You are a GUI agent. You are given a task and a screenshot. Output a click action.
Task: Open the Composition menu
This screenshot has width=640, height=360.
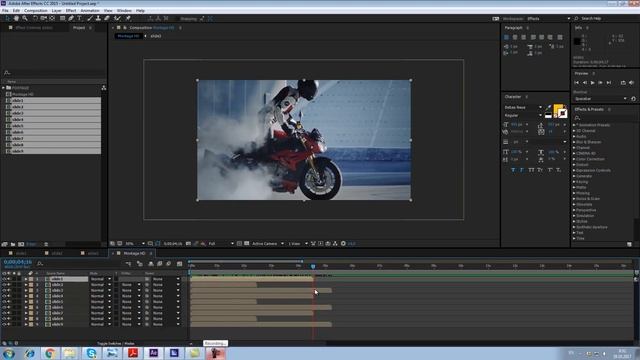pyautogui.click(x=36, y=11)
